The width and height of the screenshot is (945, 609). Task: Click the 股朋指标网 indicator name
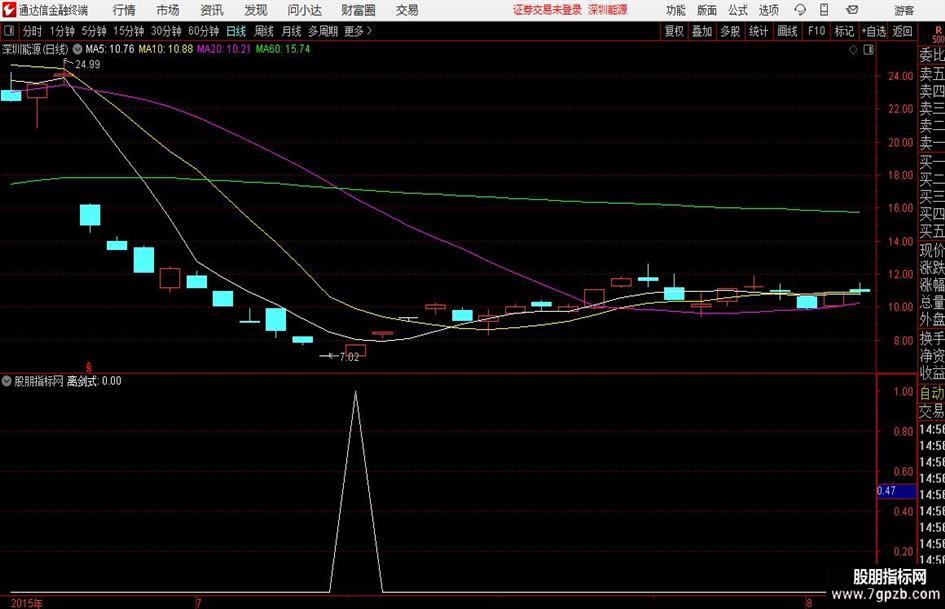tap(39, 381)
